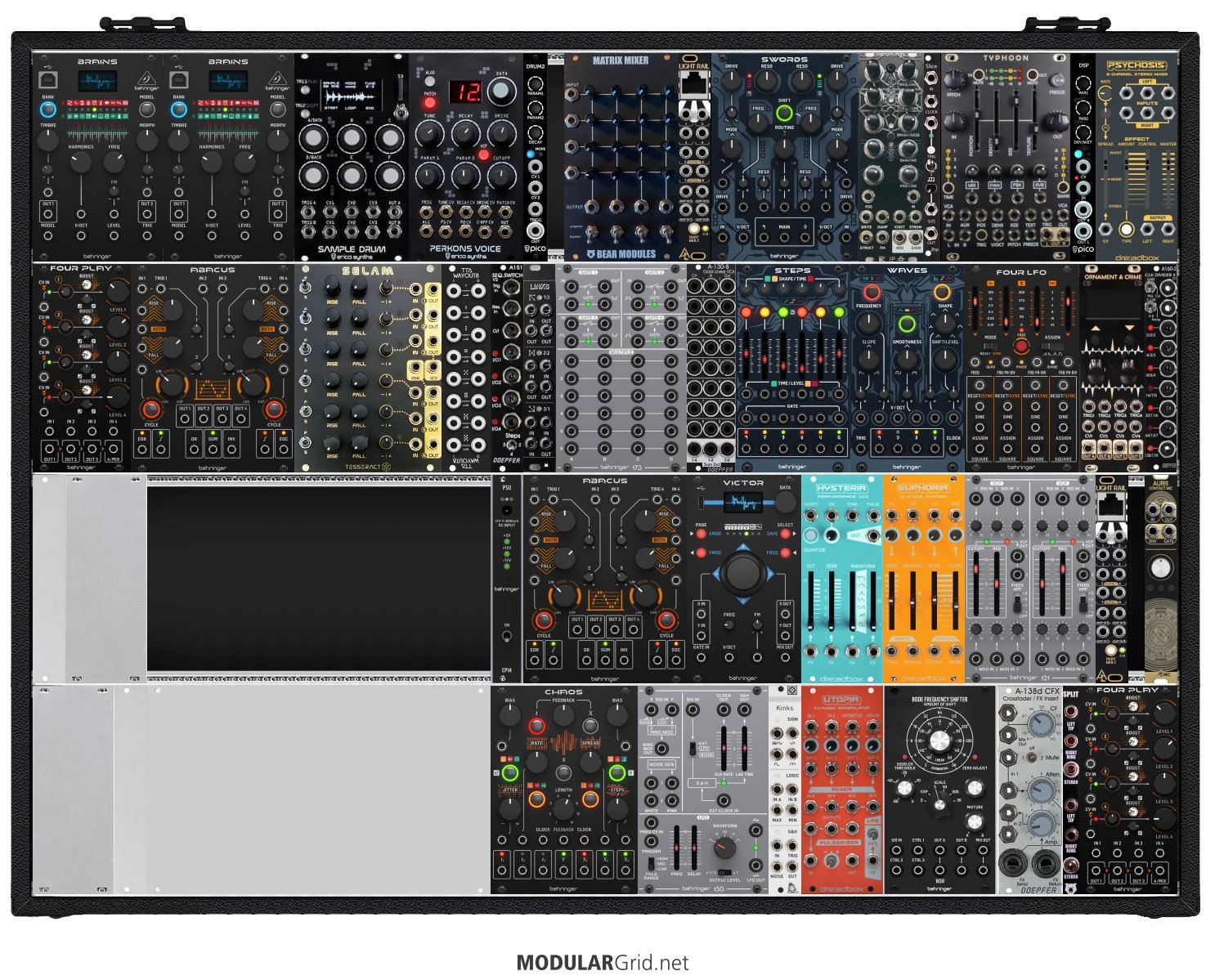This screenshot has height=980, width=1206.
Task: Select the Sample Drum module by Erica Synths
Action: (x=352, y=157)
